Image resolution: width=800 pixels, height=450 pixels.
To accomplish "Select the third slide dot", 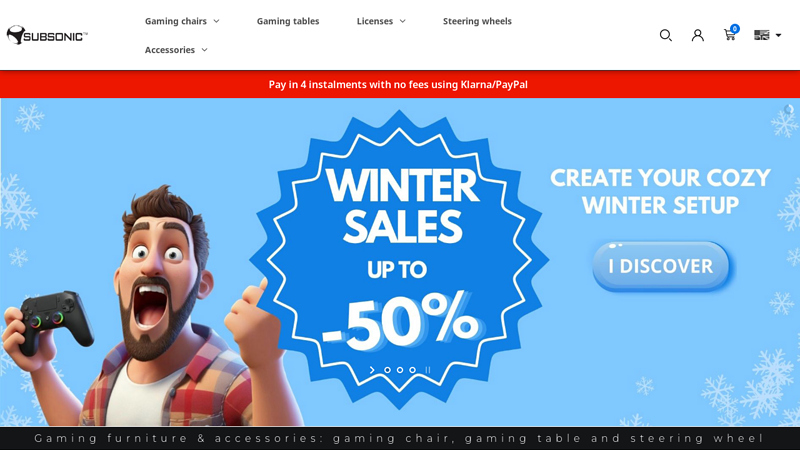I will pyautogui.click(x=412, y=370).
